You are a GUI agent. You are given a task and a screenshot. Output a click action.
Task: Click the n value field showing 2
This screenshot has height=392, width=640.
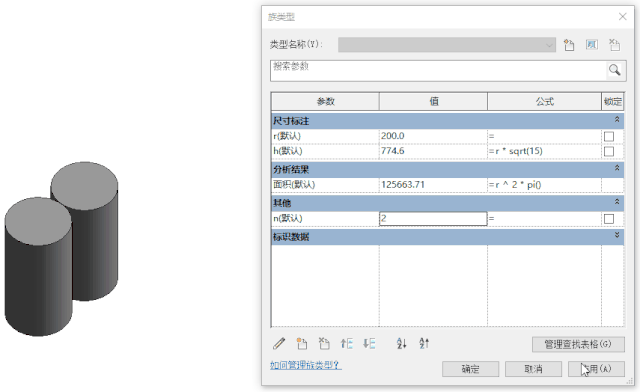click(433, 218)
